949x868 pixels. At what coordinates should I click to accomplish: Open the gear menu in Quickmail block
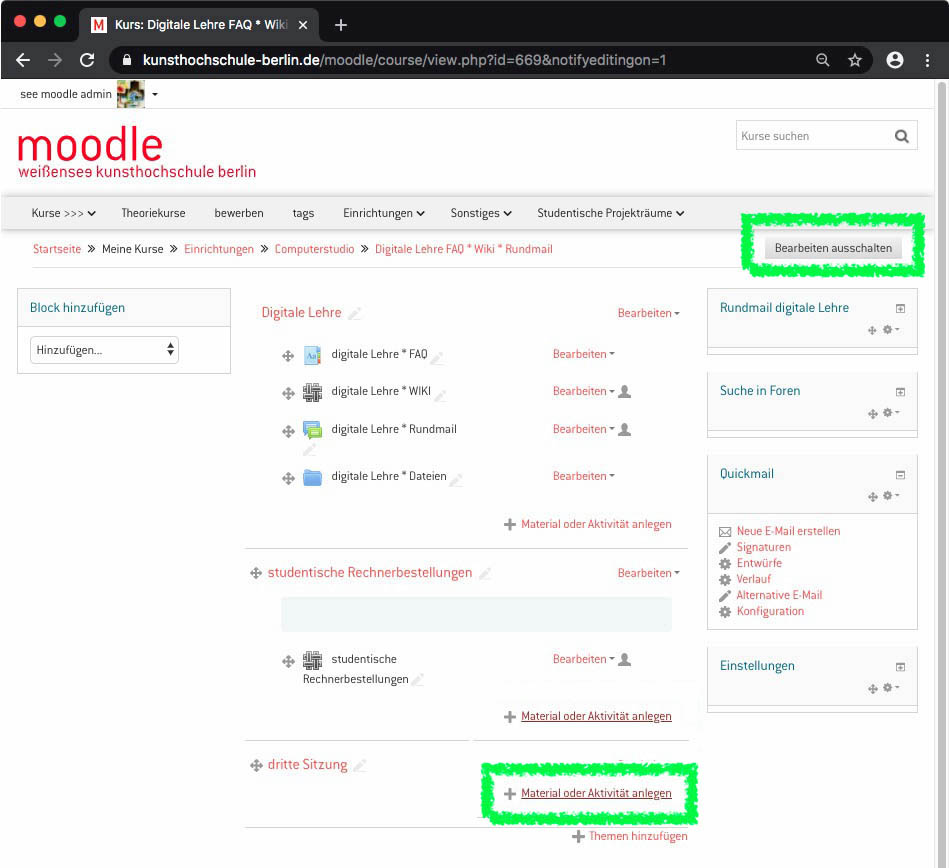890,495
